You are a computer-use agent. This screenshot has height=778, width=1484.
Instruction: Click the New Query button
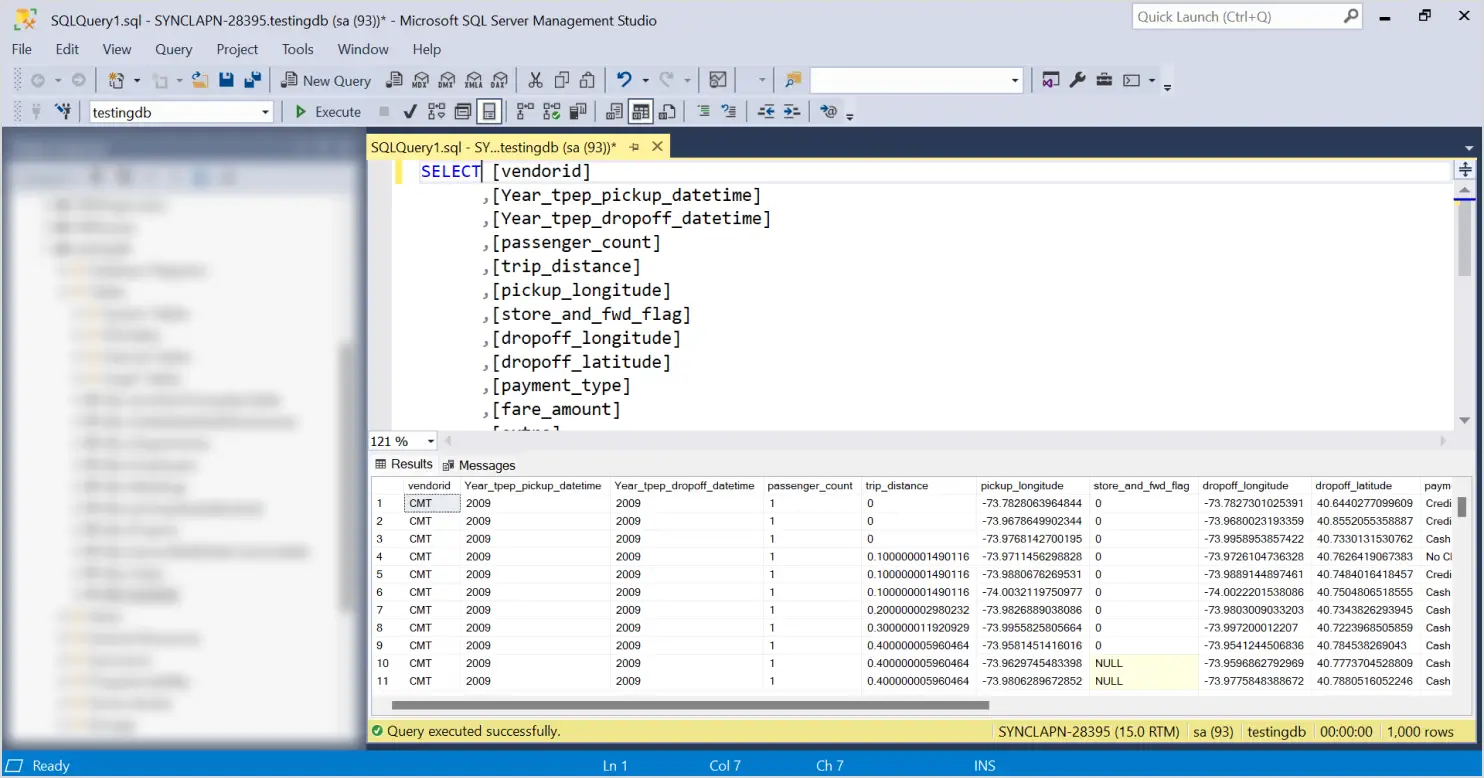326,81
